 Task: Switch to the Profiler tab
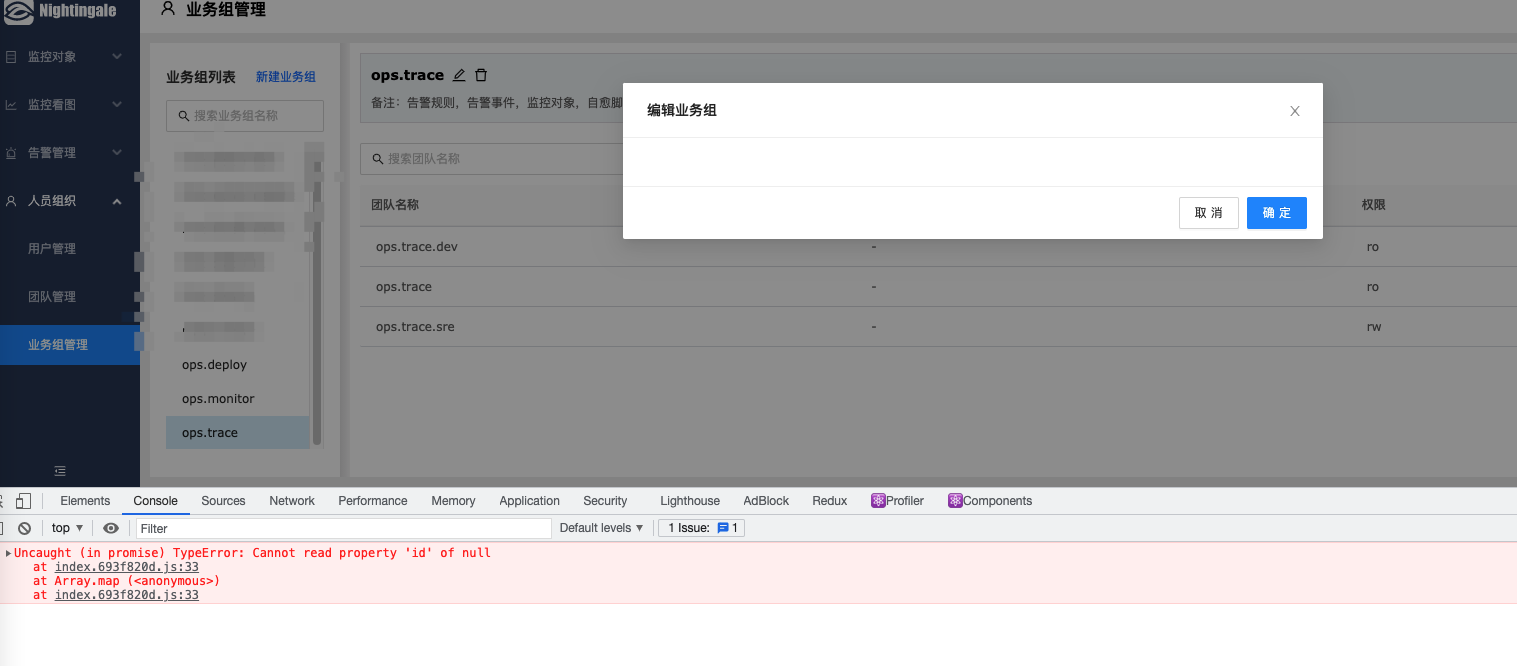[x=897, y=500]
